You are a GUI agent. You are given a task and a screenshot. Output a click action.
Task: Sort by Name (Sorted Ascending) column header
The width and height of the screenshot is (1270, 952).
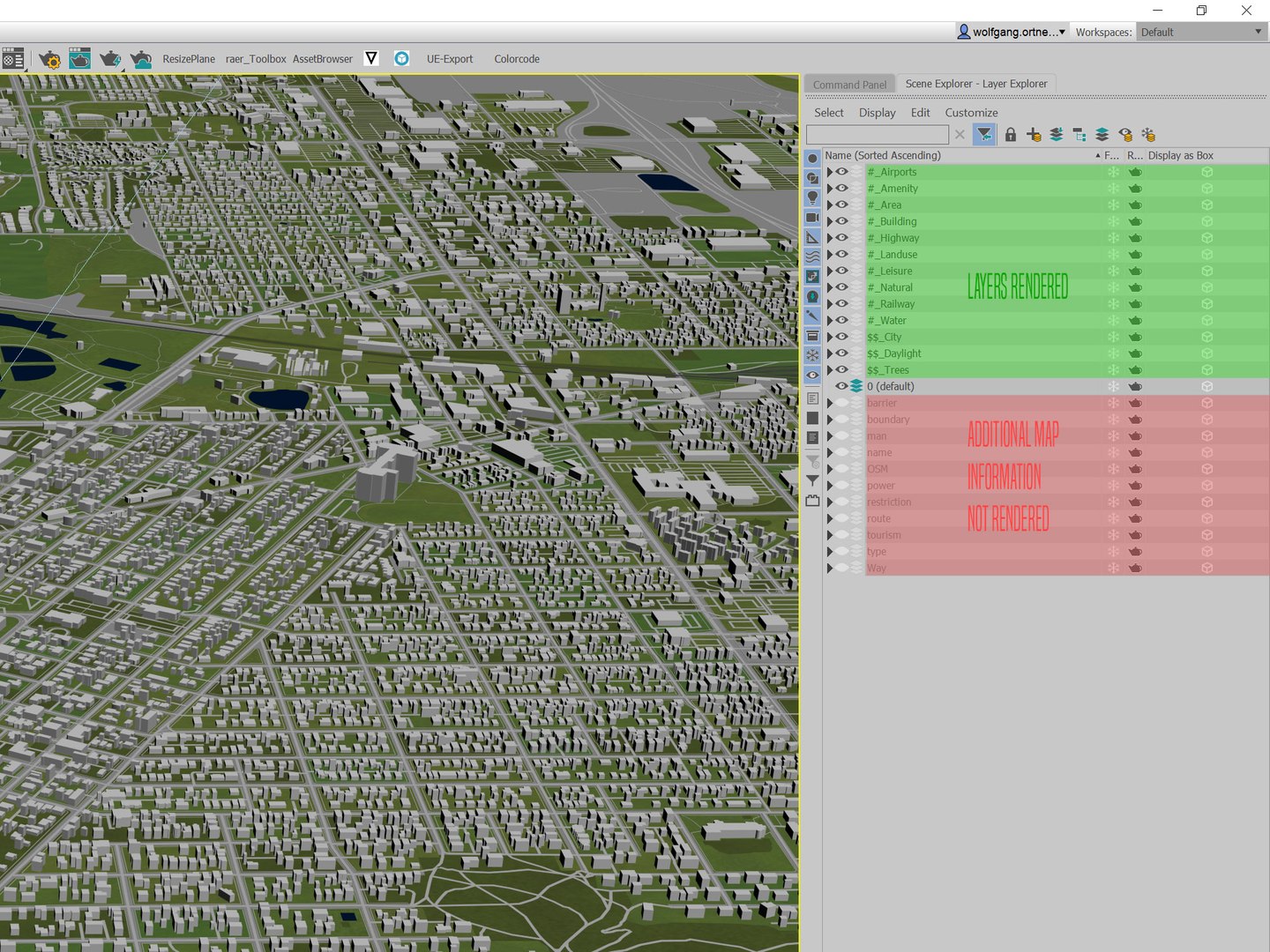962,155
